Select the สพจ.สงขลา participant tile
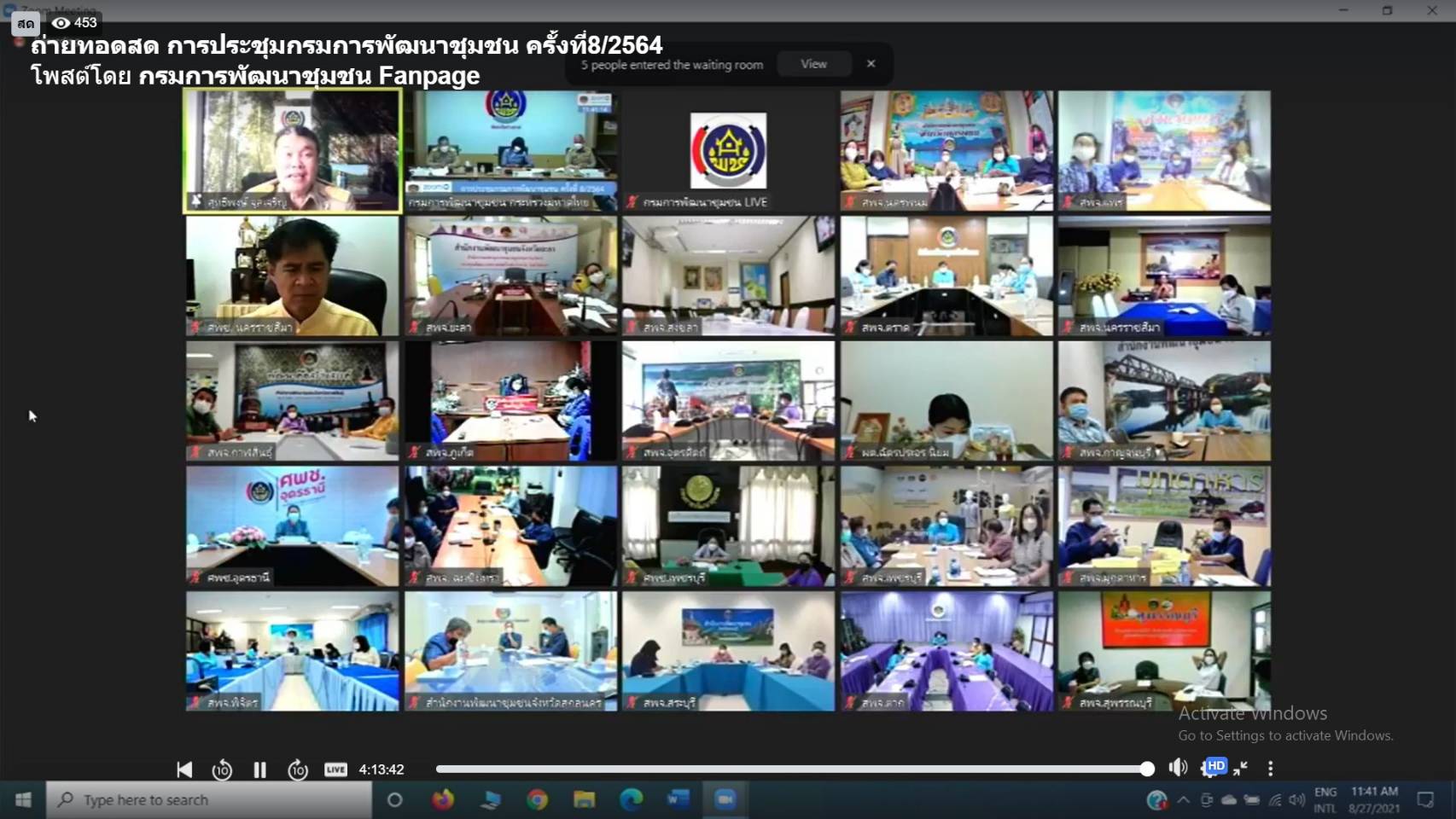Screen dimensions: 1456x819 (728, 276)
